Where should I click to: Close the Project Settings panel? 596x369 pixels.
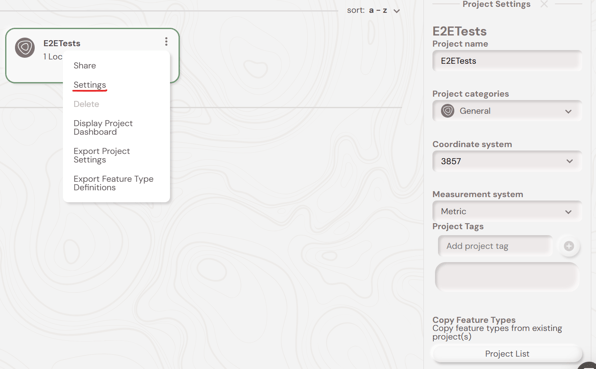click(x=544, y=4)
